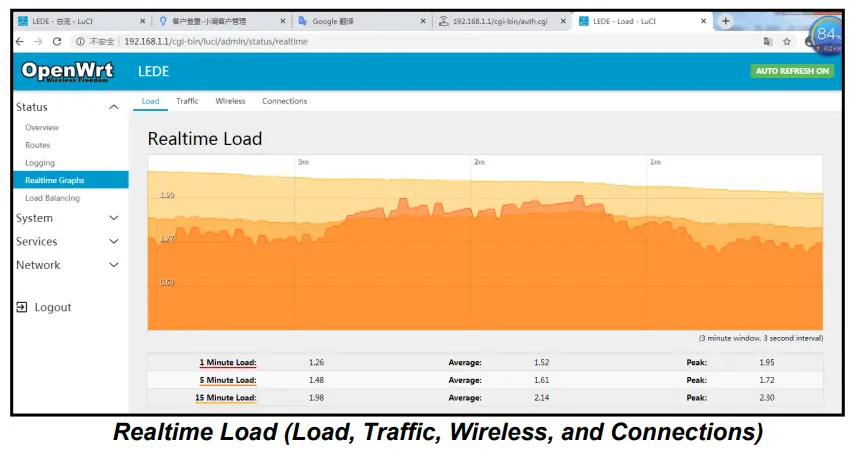Screen dimensions: 854x460
Task: Click the 3m marker on the graph
Action: click(303, 162)
